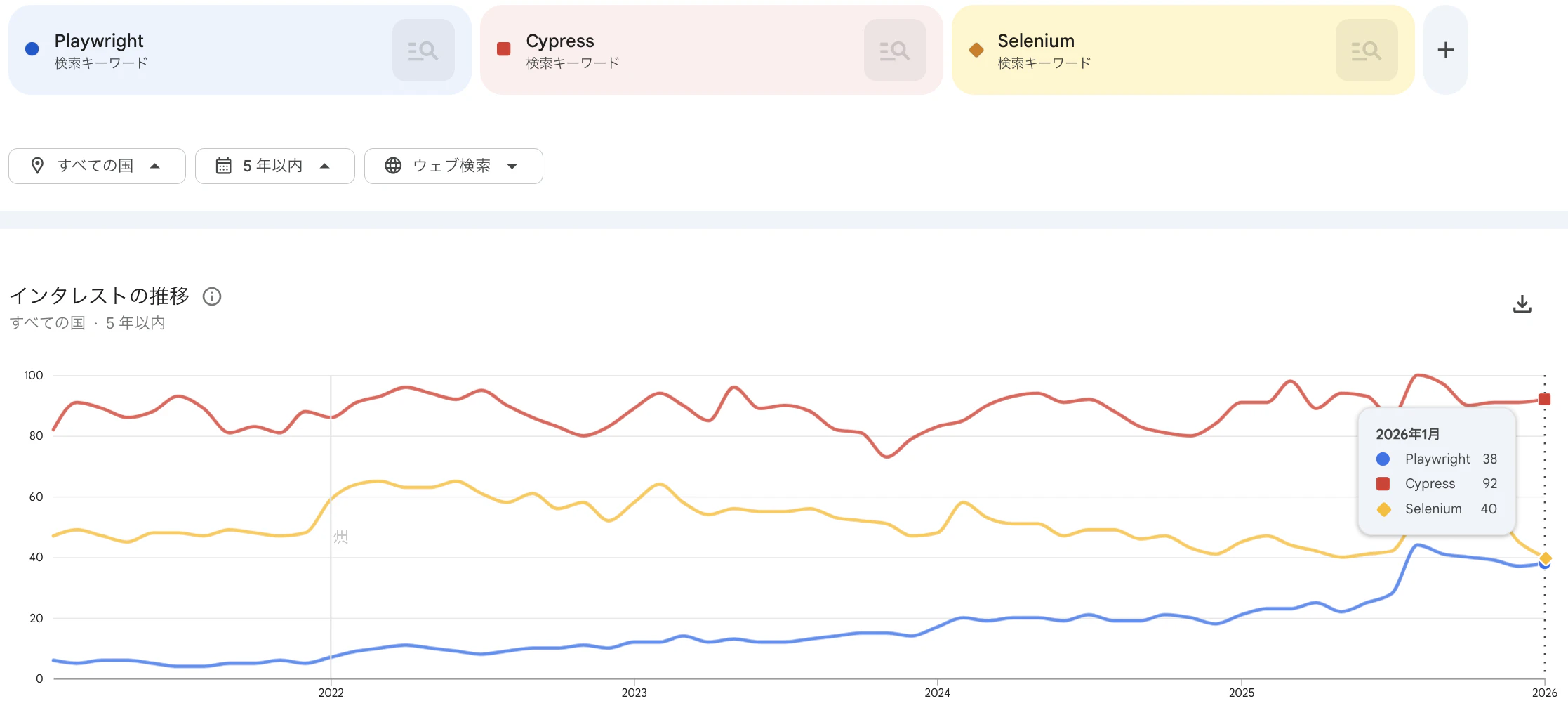The width and height of the screenshot is (1568, 715).
Task: Click 検索キーワード label under Playwright
Action: pyautogui.click(x=101, y=63)
